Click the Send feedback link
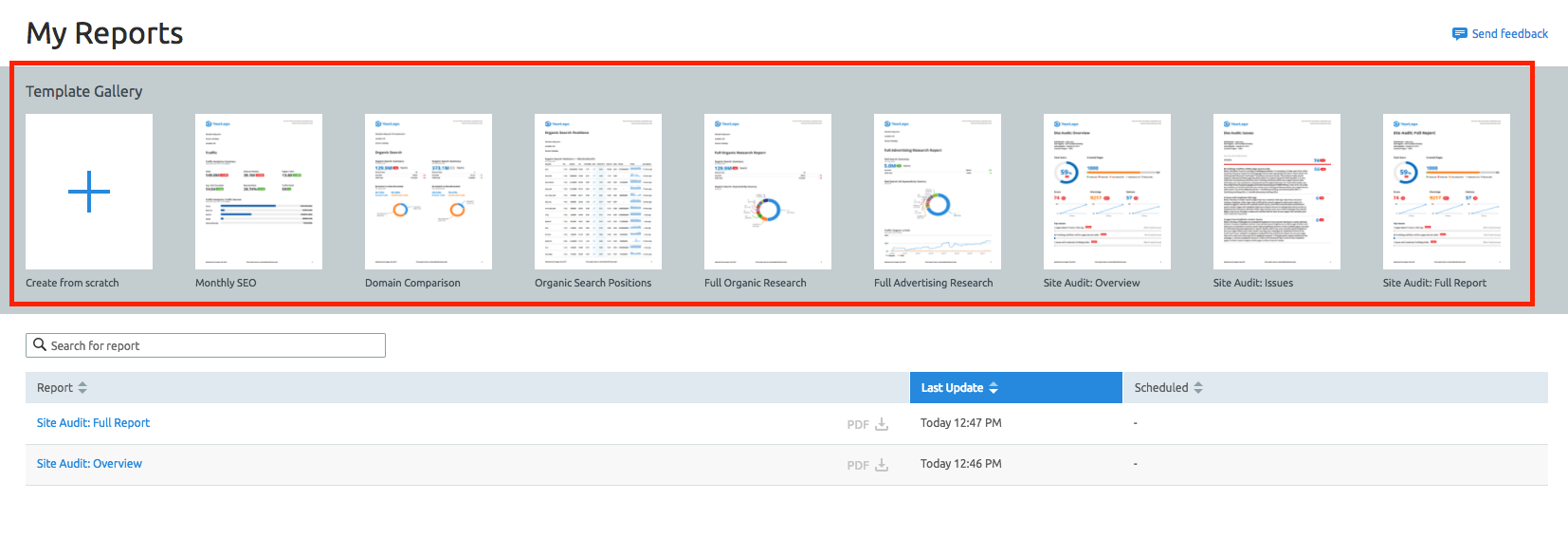The image size is (1568, 555). (1509, 34)
